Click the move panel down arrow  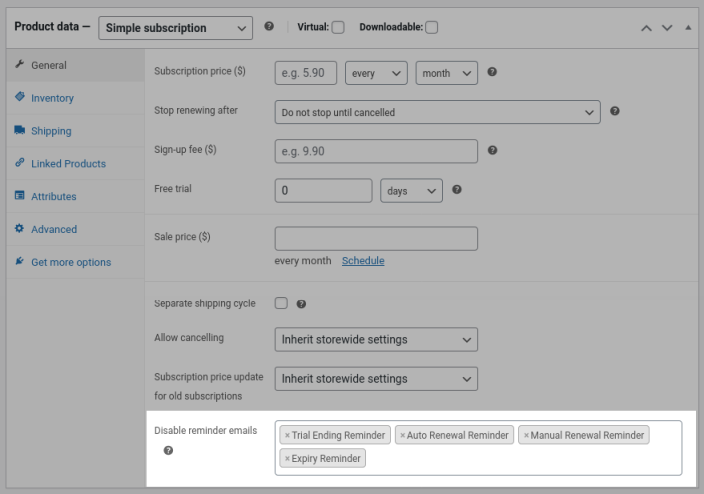tap(667, 28)
